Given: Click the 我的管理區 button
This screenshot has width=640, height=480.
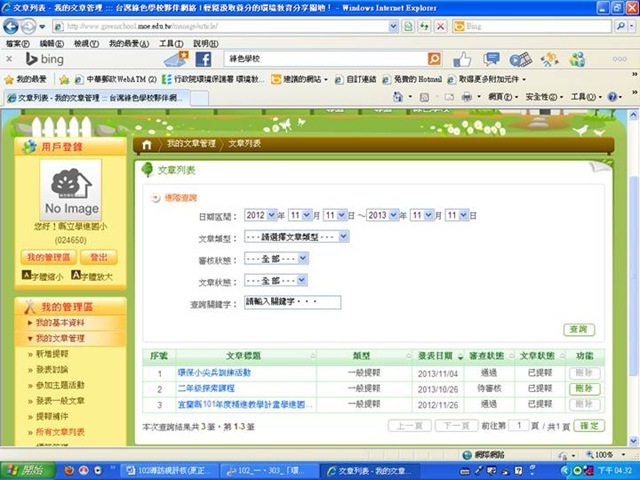Looking at the screenshot, I should [x=49, y=257].
